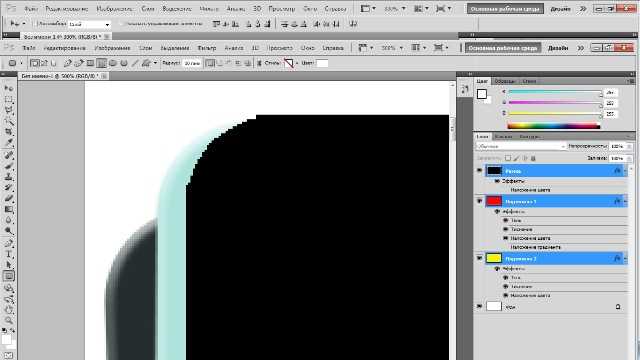Viewport: 640px width, 360px height.
Task: Switch to the Образцы tab in color panel
Action: (504, 81)
